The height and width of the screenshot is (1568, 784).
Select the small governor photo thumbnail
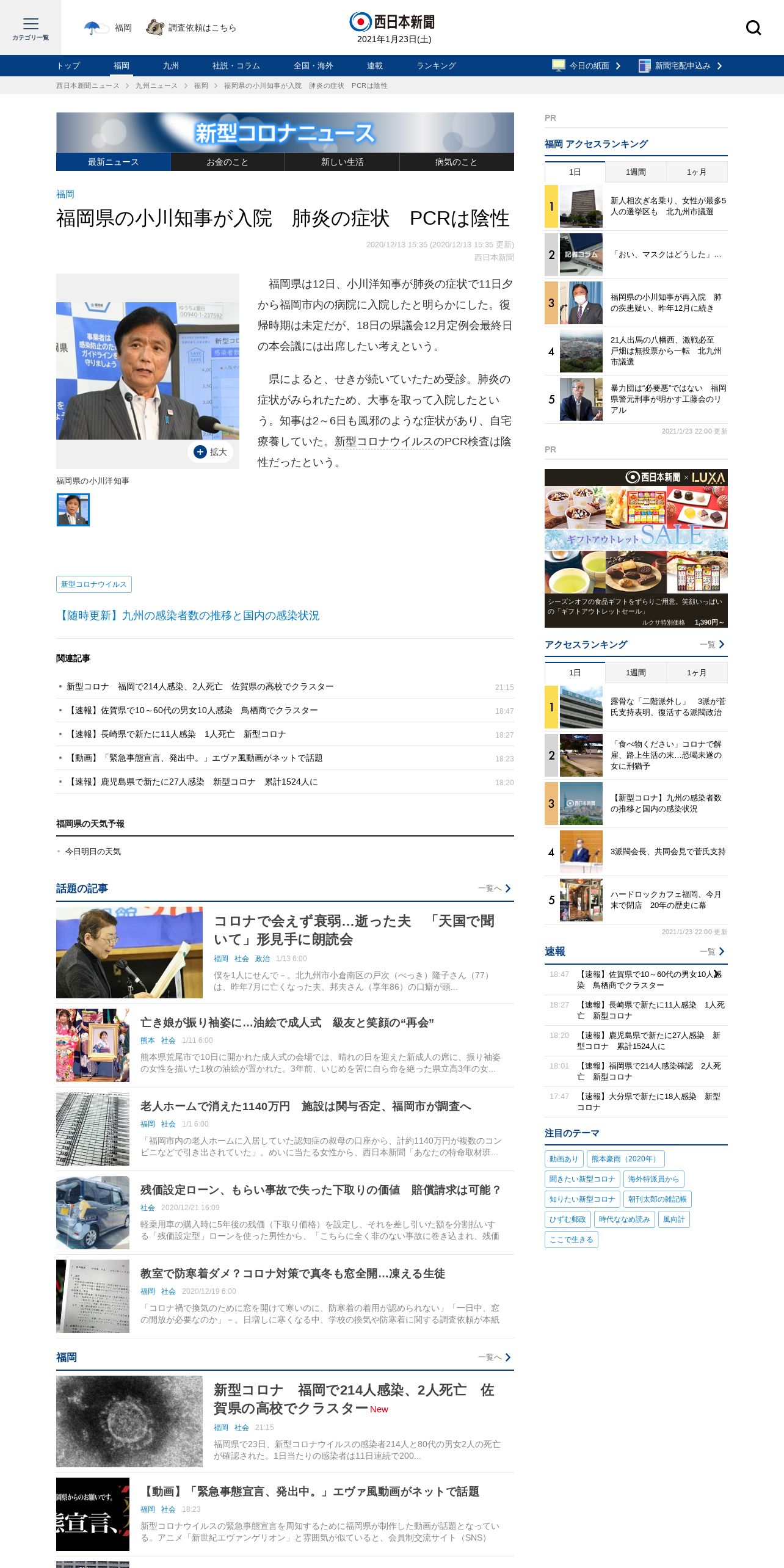click(x=73, y=510)
